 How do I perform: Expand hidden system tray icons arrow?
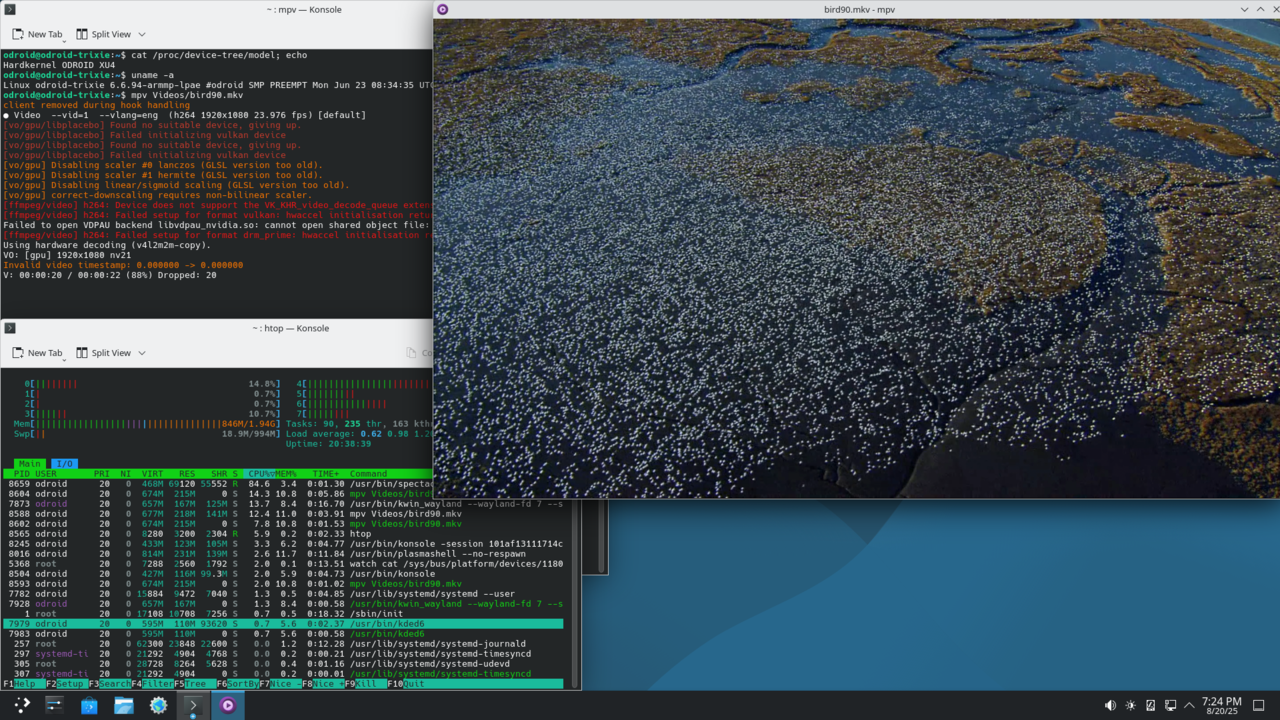[1189, 705]
